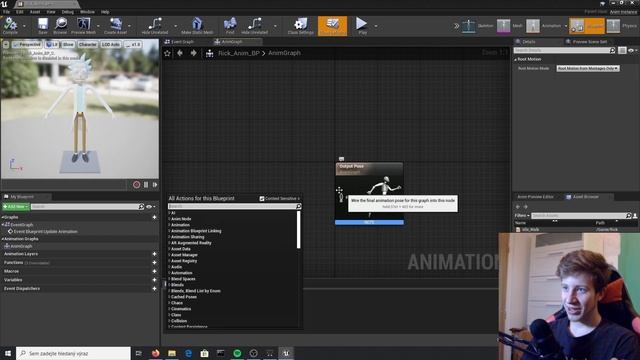This screenshot has height=360, width=640.
Task: Switch to Animation editor mode
Action: (x=533, y=26)
